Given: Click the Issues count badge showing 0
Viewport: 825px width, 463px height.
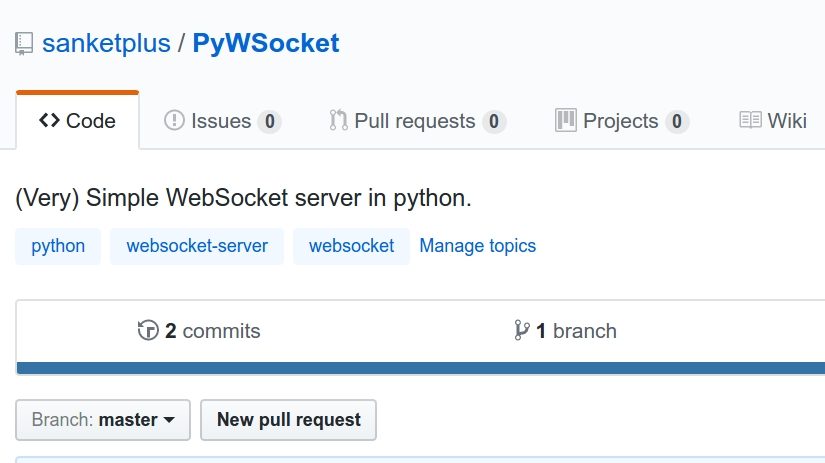Looking at the screenshot, I should [x=269, y=122].
